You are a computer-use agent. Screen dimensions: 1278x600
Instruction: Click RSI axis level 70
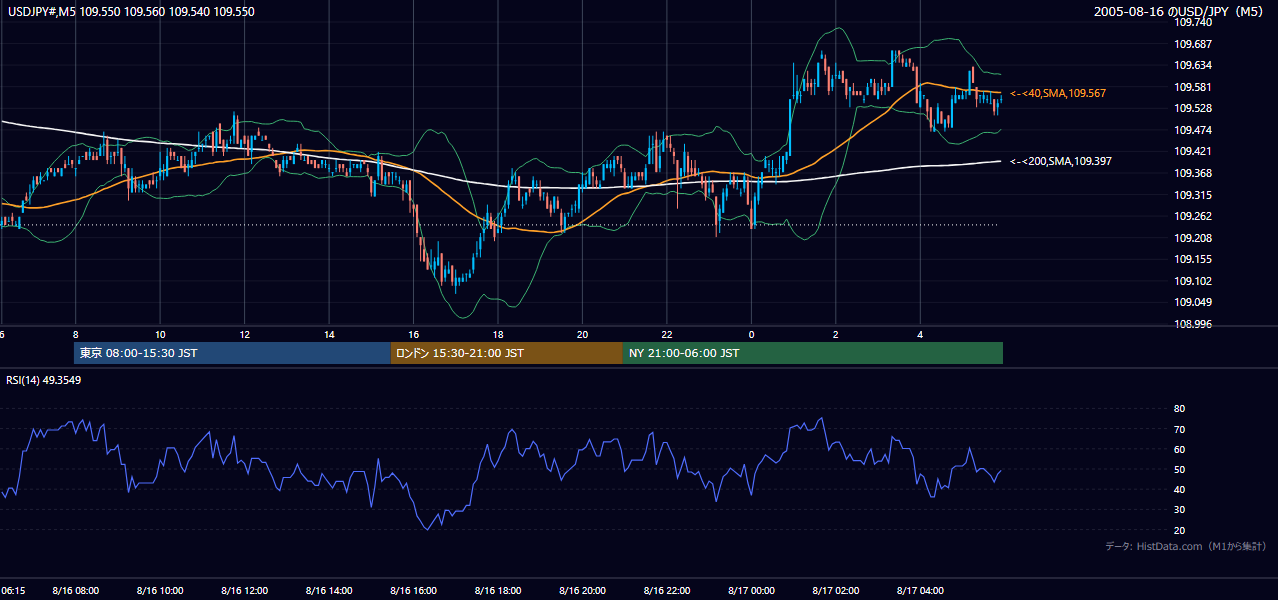tap(1179, 429)
